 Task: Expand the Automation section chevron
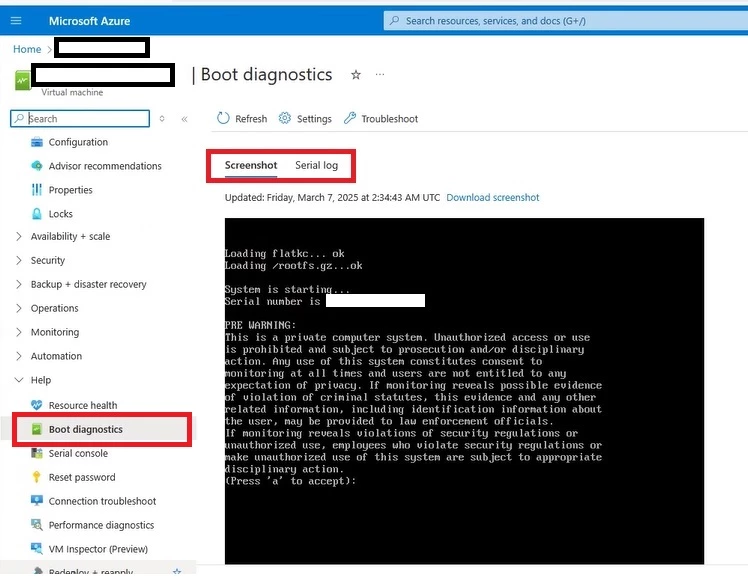click(19, 356)
